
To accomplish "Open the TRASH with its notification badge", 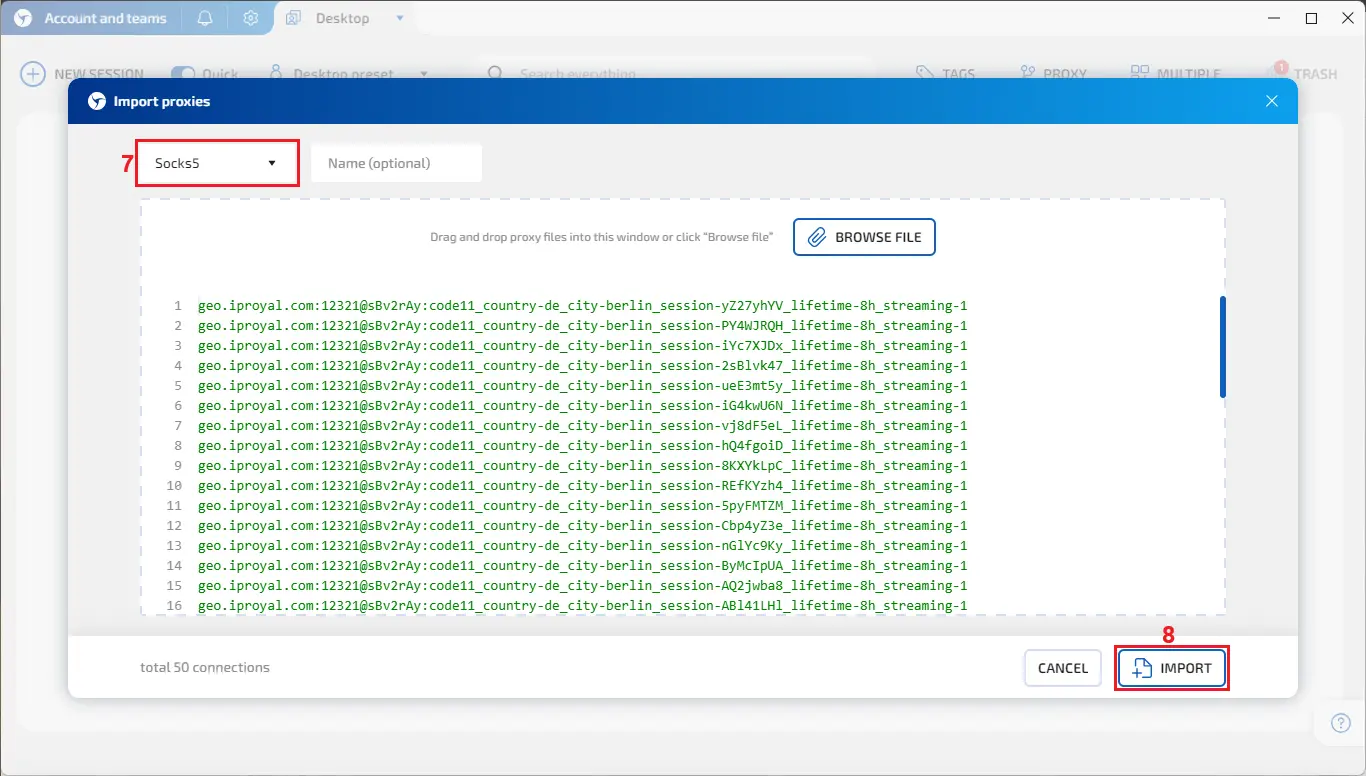I will tap(1301, 72).
